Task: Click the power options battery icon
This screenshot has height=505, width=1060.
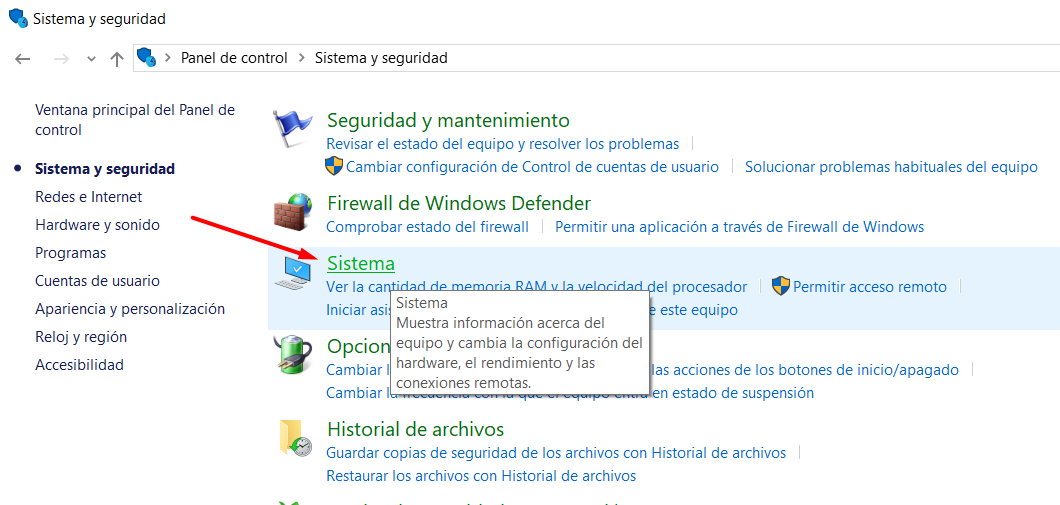Action: [295, 354]
